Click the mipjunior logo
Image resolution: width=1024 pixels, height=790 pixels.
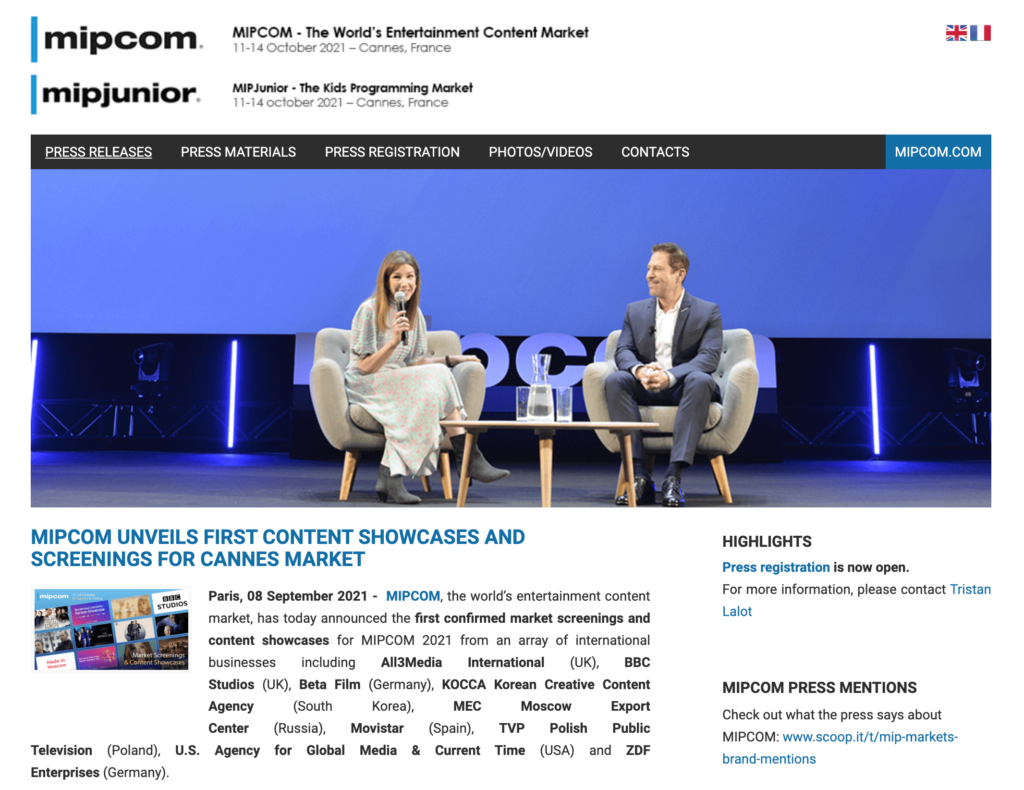point(117,94)
